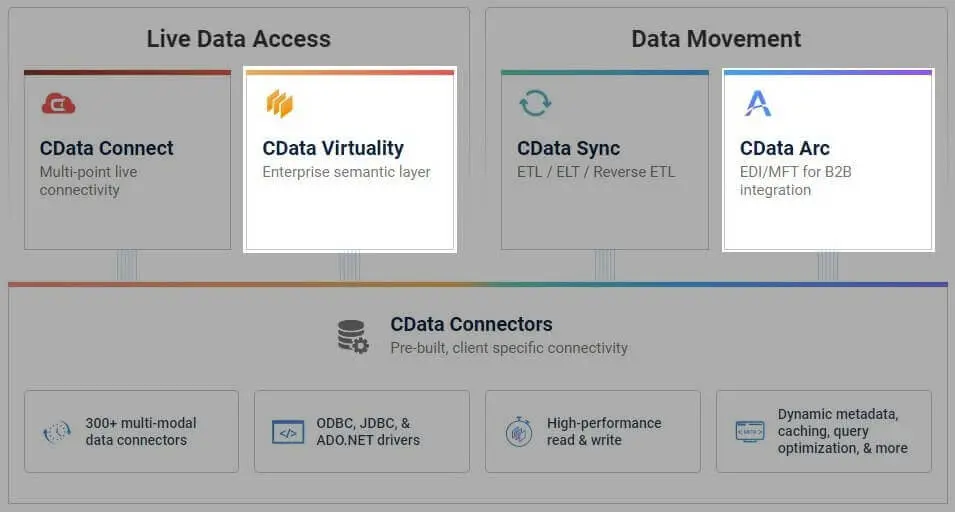The image size is (955, 512).
Task: Select the 300+ multi-modal data connectors box
Action: tap(131, 431)
